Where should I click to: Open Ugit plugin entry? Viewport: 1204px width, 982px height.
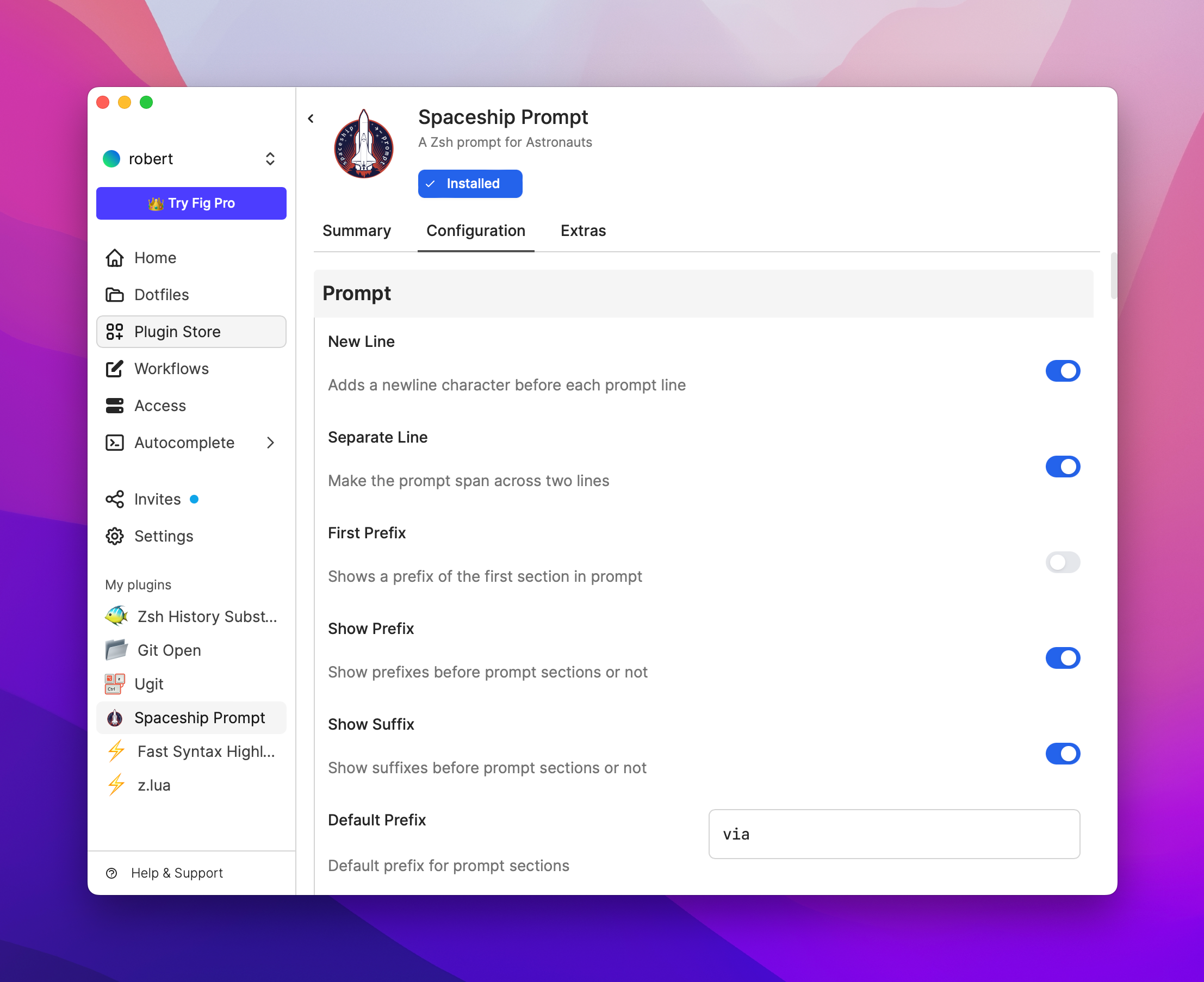point(191,683)
